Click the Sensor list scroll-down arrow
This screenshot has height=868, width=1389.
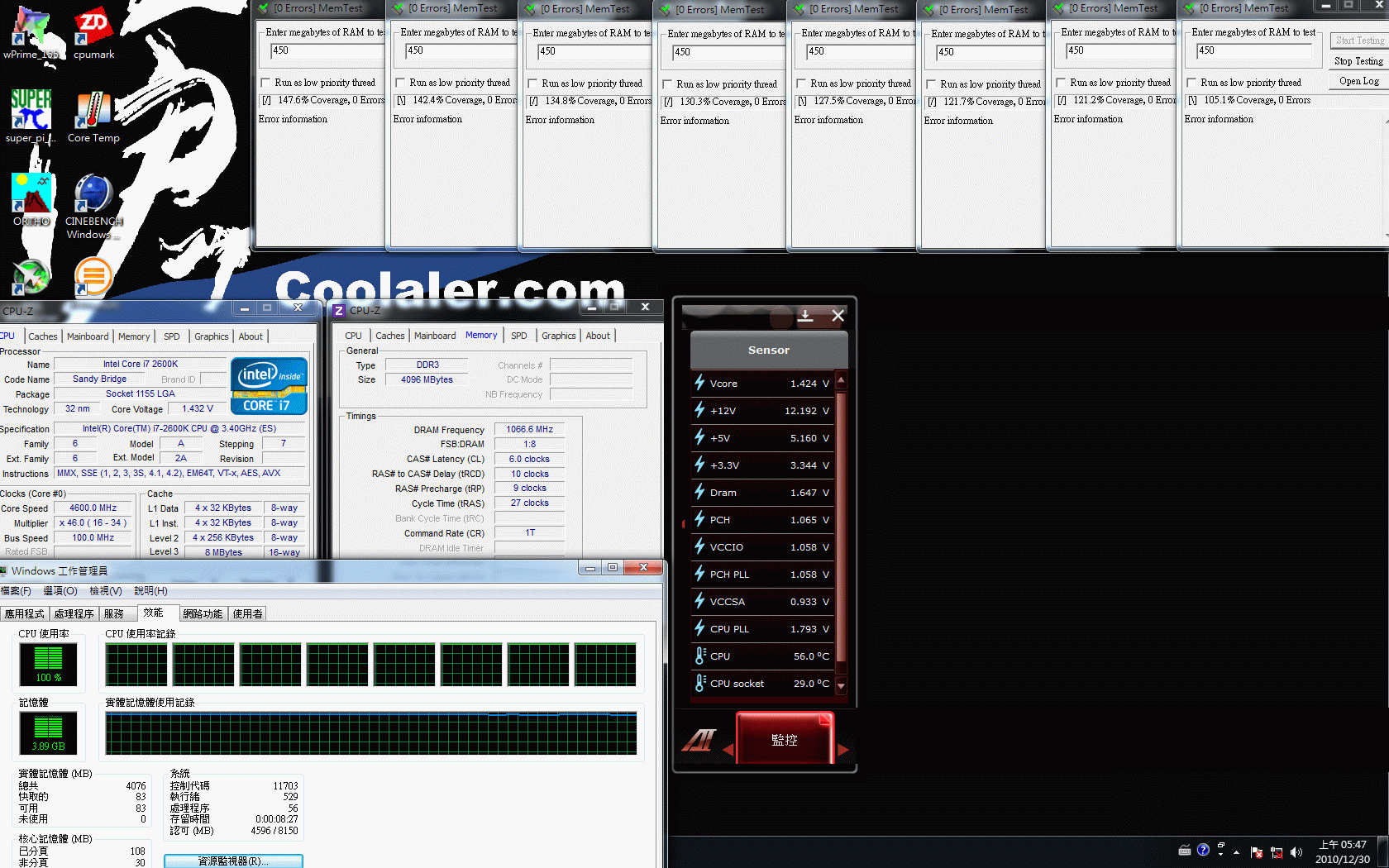coord(841,685)
